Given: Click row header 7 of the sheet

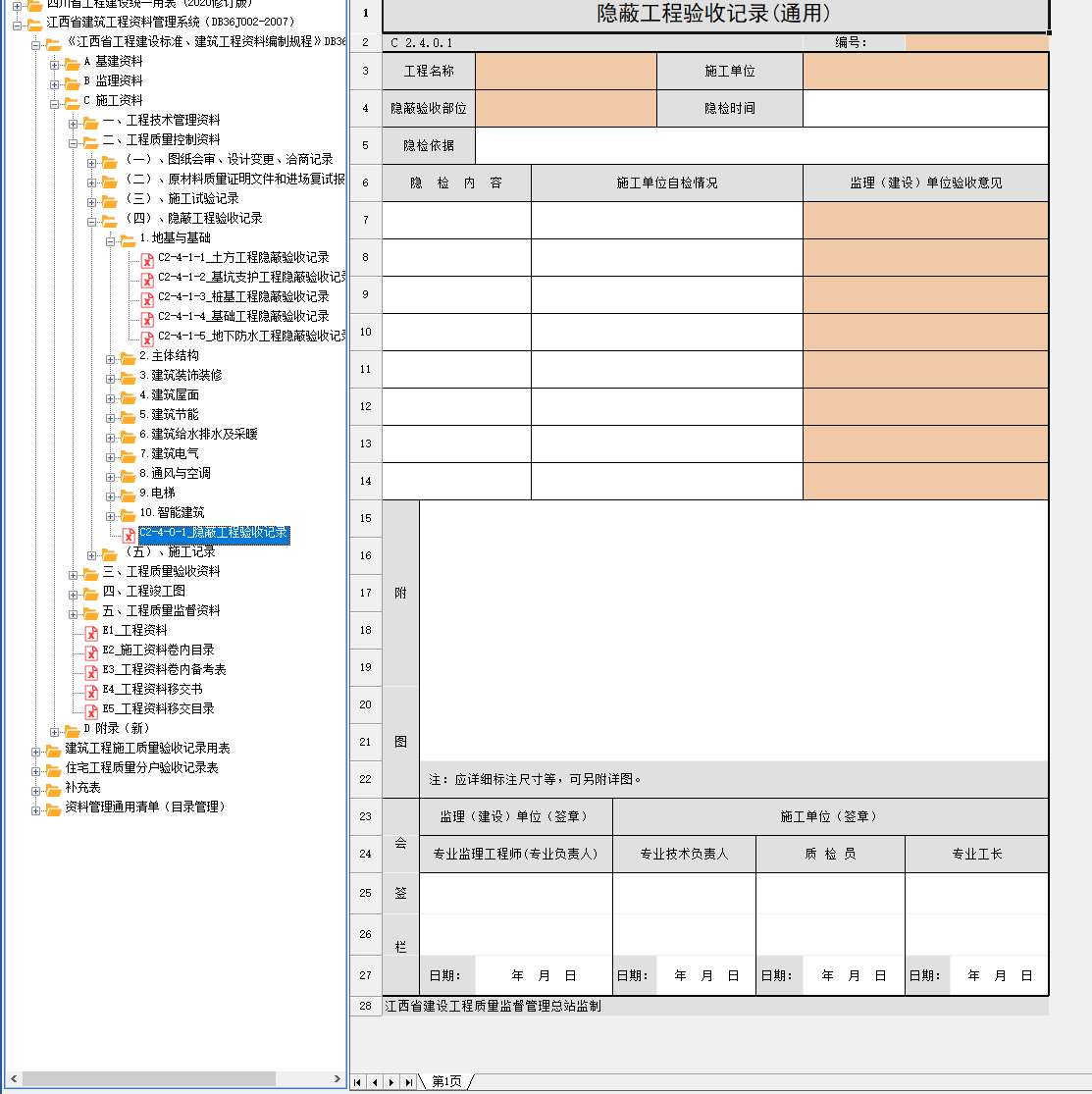Looking at the screenshot, I should (x=366, y=220).
